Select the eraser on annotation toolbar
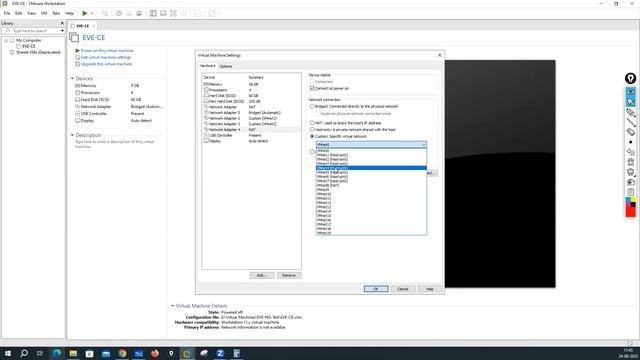640x360 pixels. [x=631, y=132]
